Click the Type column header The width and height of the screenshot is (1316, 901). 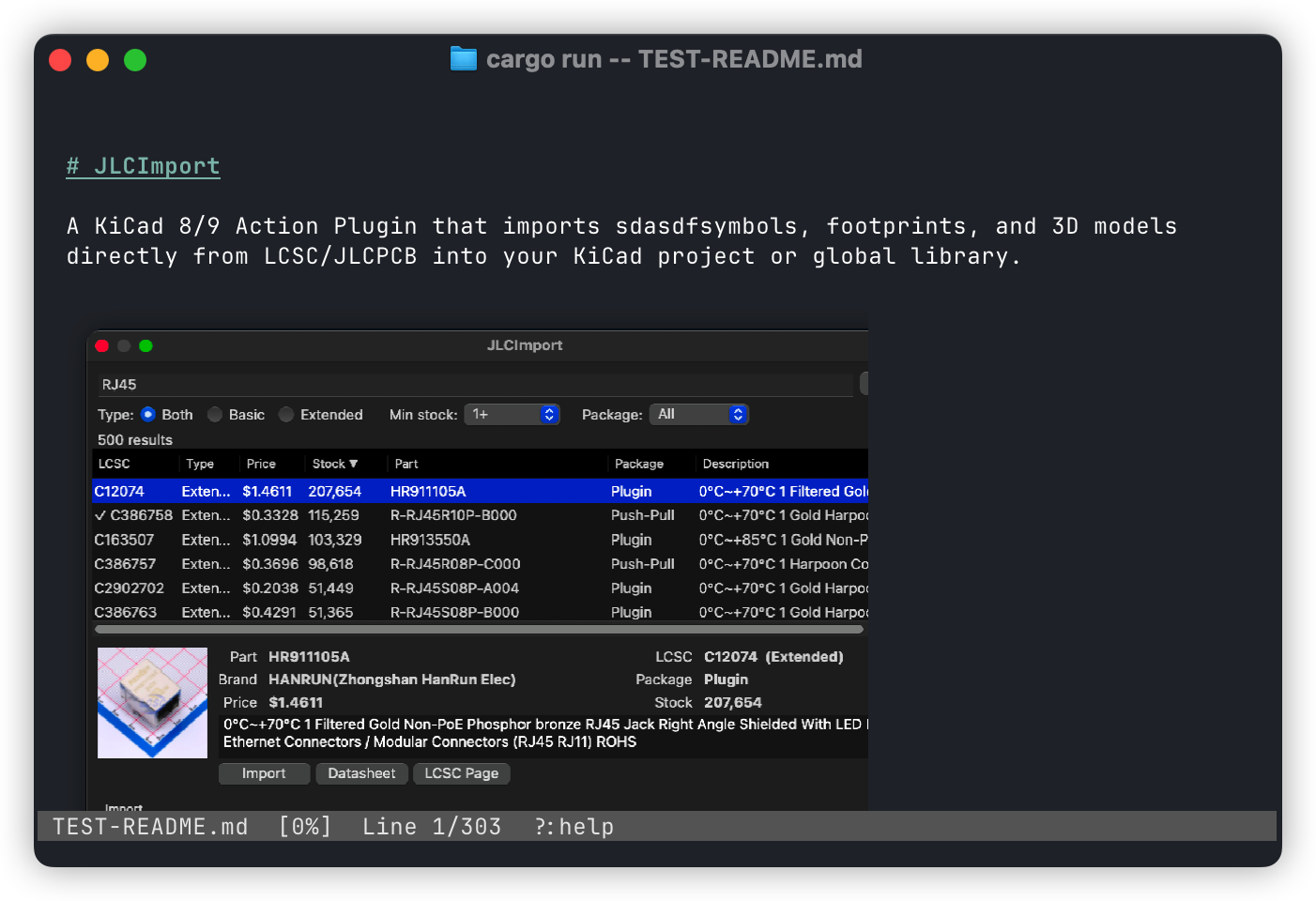[200, 464]
